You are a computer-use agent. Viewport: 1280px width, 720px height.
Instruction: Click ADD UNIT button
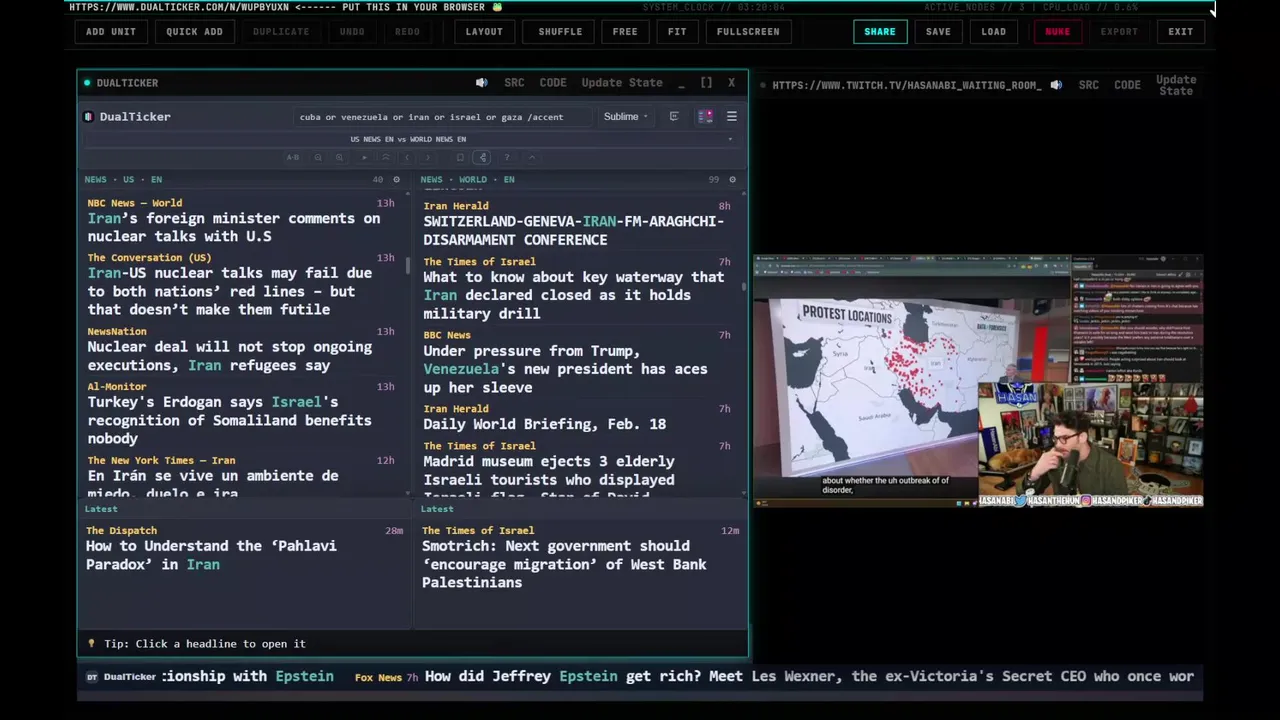[111, 31]
